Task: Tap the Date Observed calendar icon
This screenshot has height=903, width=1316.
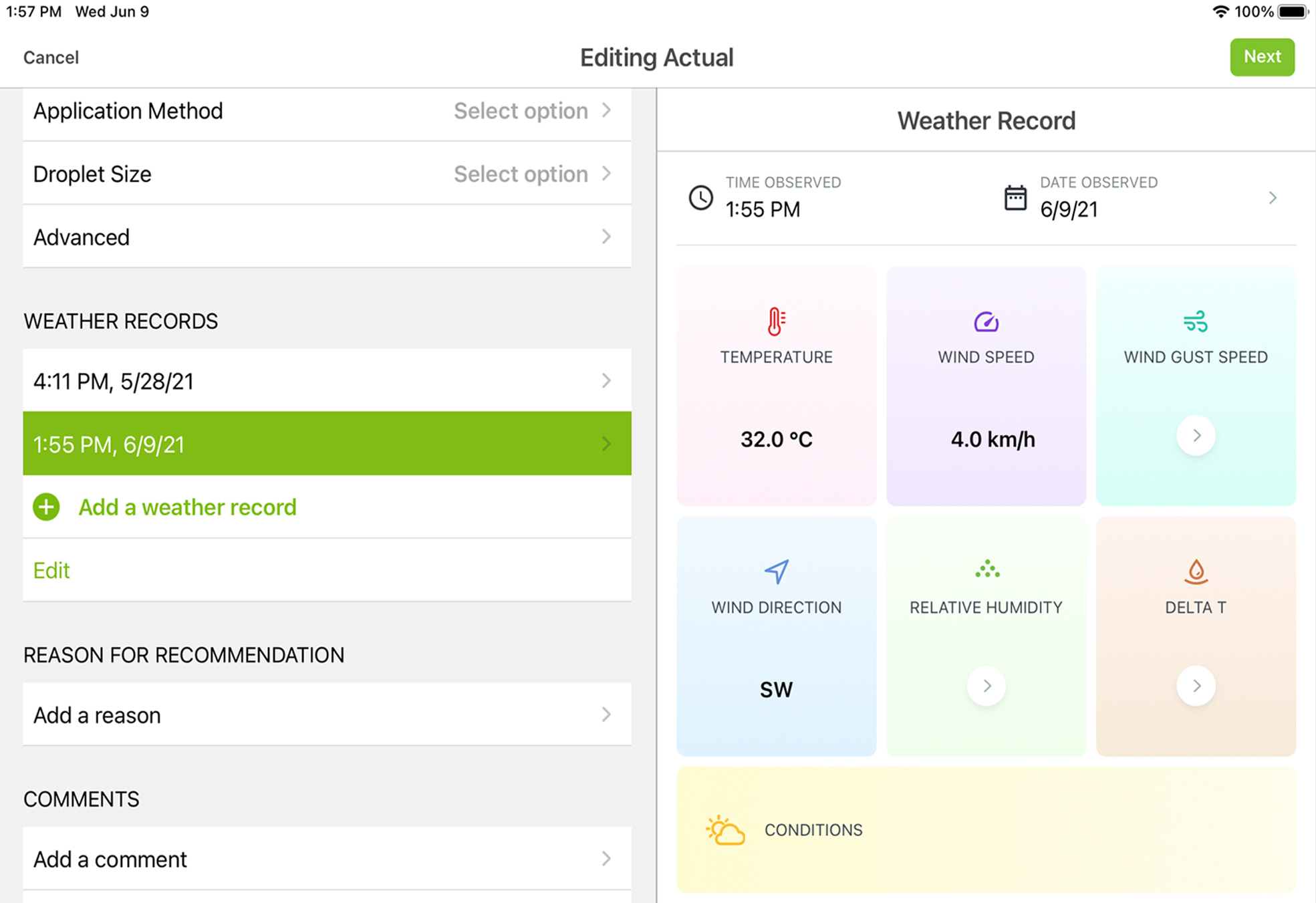Action: 1015,198
